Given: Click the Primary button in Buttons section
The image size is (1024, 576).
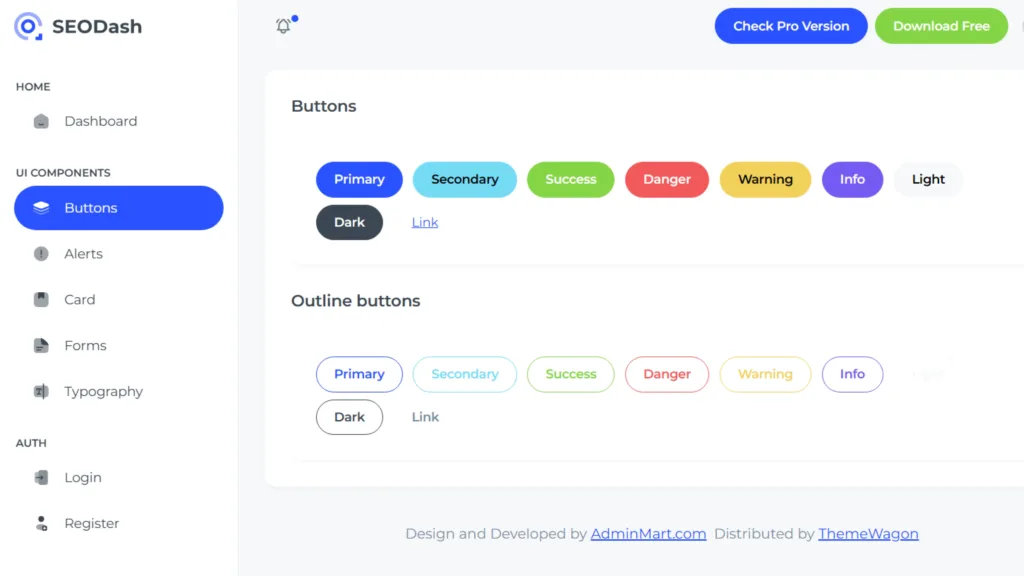Looking at the screenshot, I should tap(359, 179).
